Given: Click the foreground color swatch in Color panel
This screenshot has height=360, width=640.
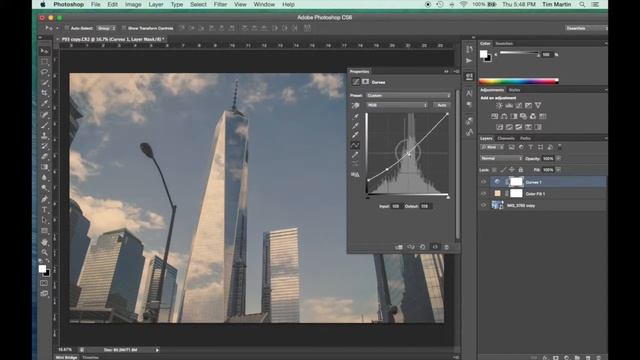Looking at the screenshot, I should [x=484, y=54].
